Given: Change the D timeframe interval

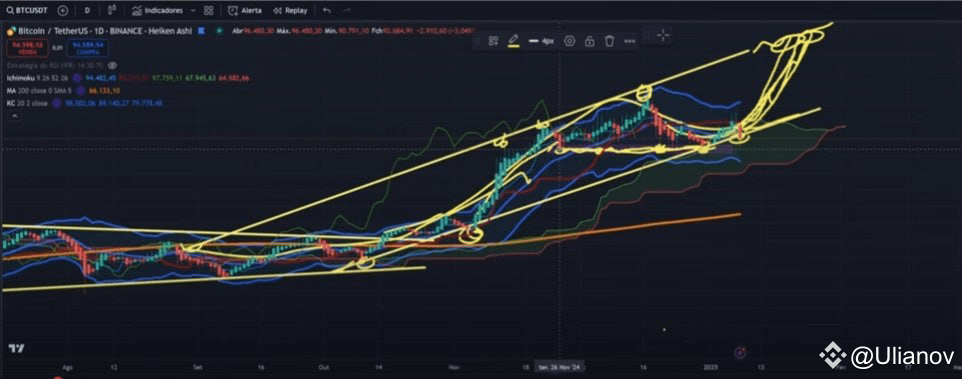Looking at the screenshot, I should tap(87, 10).
